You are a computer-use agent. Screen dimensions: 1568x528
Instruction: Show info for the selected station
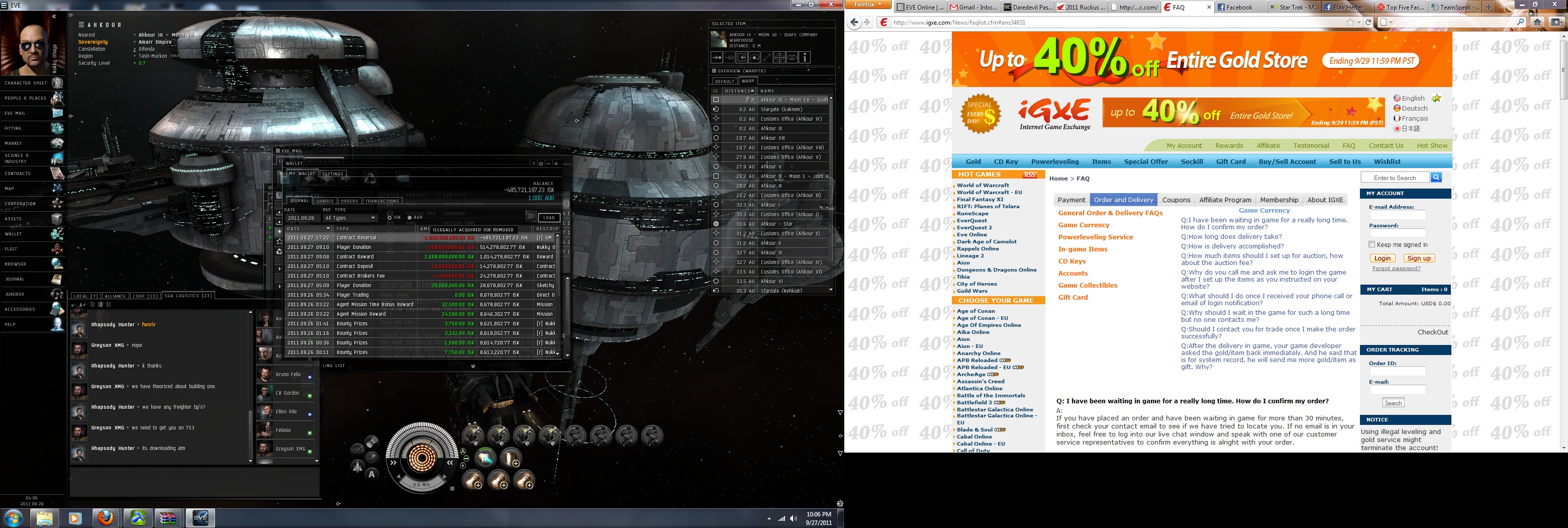(x=805, y=57)
